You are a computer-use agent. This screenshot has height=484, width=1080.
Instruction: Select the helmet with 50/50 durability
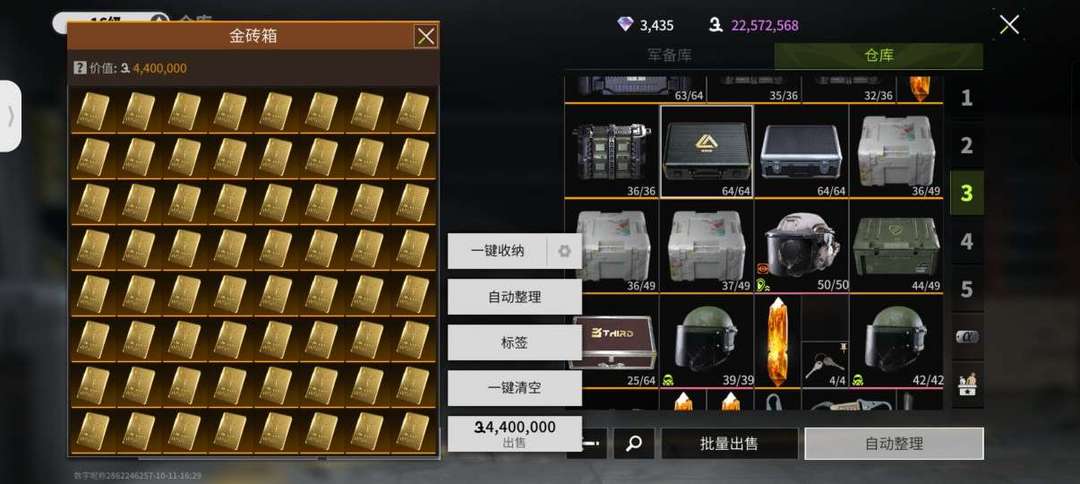(801, 246)
